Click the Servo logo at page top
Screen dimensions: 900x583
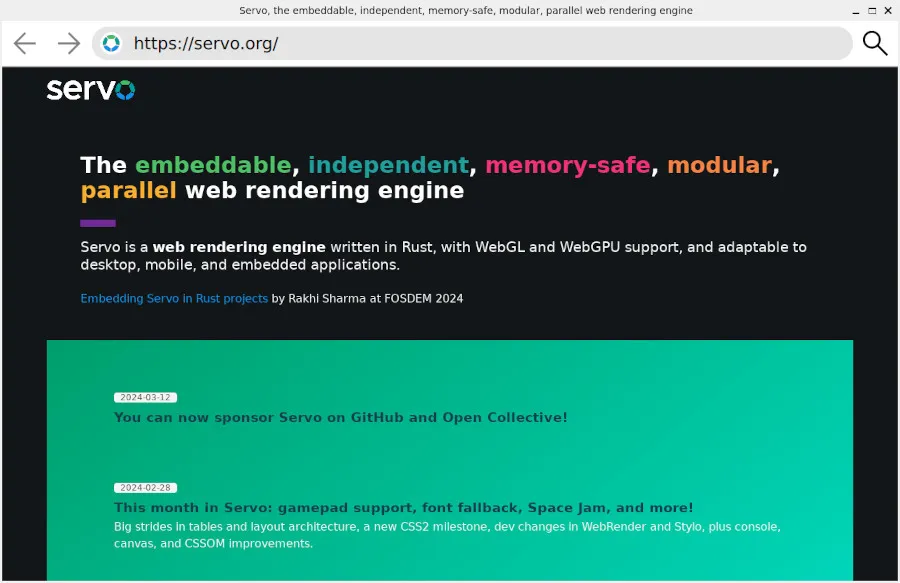90,89
